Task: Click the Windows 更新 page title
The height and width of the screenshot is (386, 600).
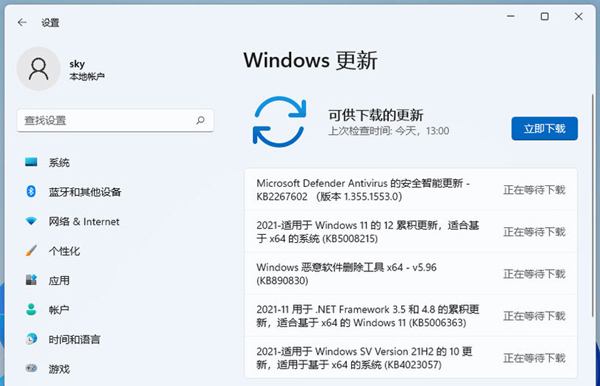Action: point(310,60)
